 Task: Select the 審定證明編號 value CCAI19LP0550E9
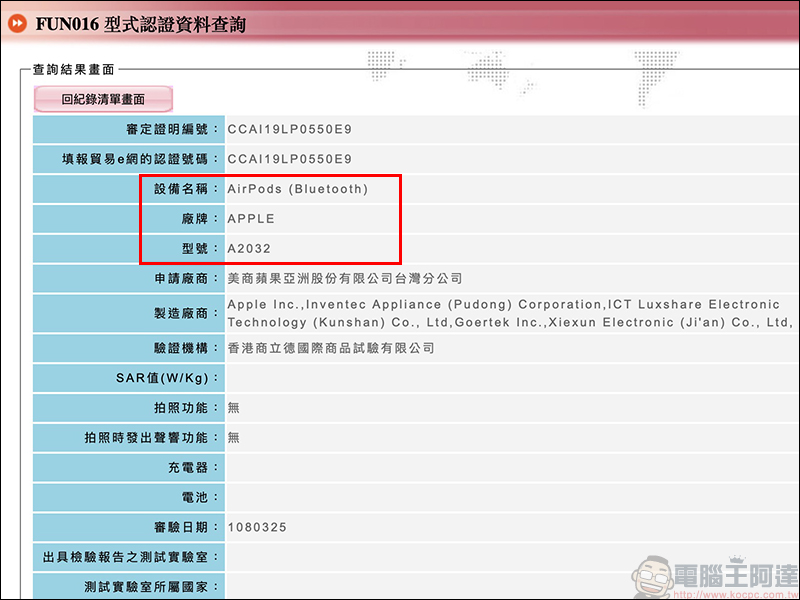[x=289, y=130]
